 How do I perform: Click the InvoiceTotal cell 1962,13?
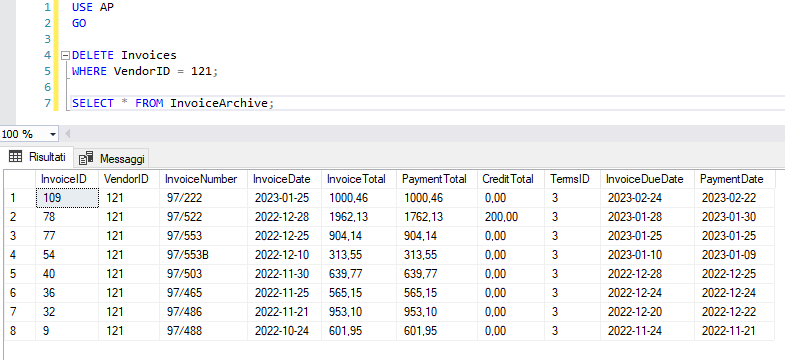pos(359,217)
